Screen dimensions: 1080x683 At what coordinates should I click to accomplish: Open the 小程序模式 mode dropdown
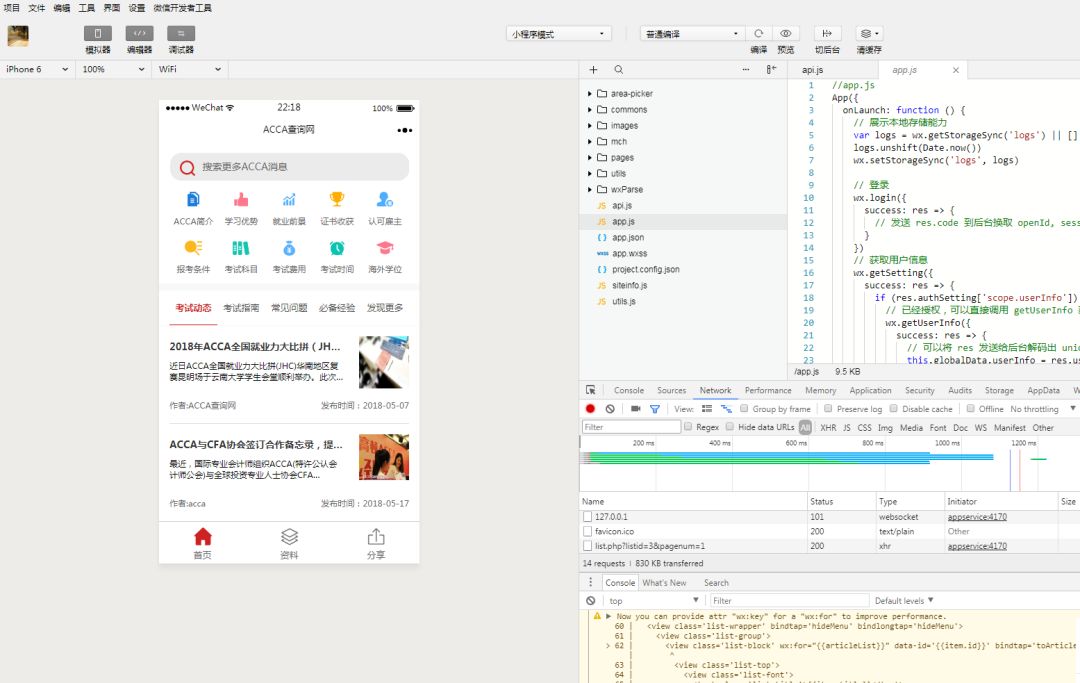(559, 34)
